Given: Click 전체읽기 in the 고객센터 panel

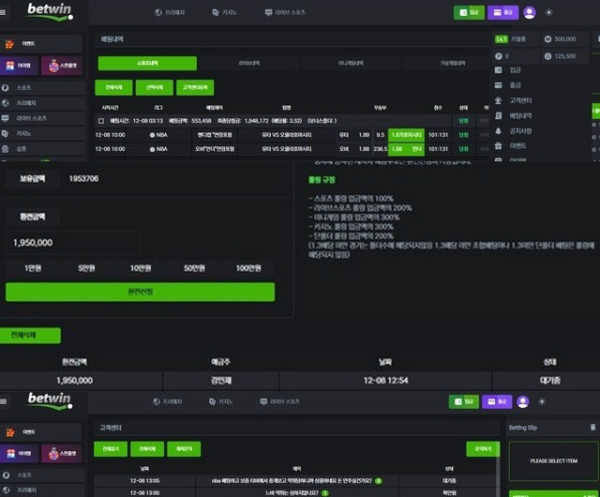Looking at the screenshot, I should (111, 450).
